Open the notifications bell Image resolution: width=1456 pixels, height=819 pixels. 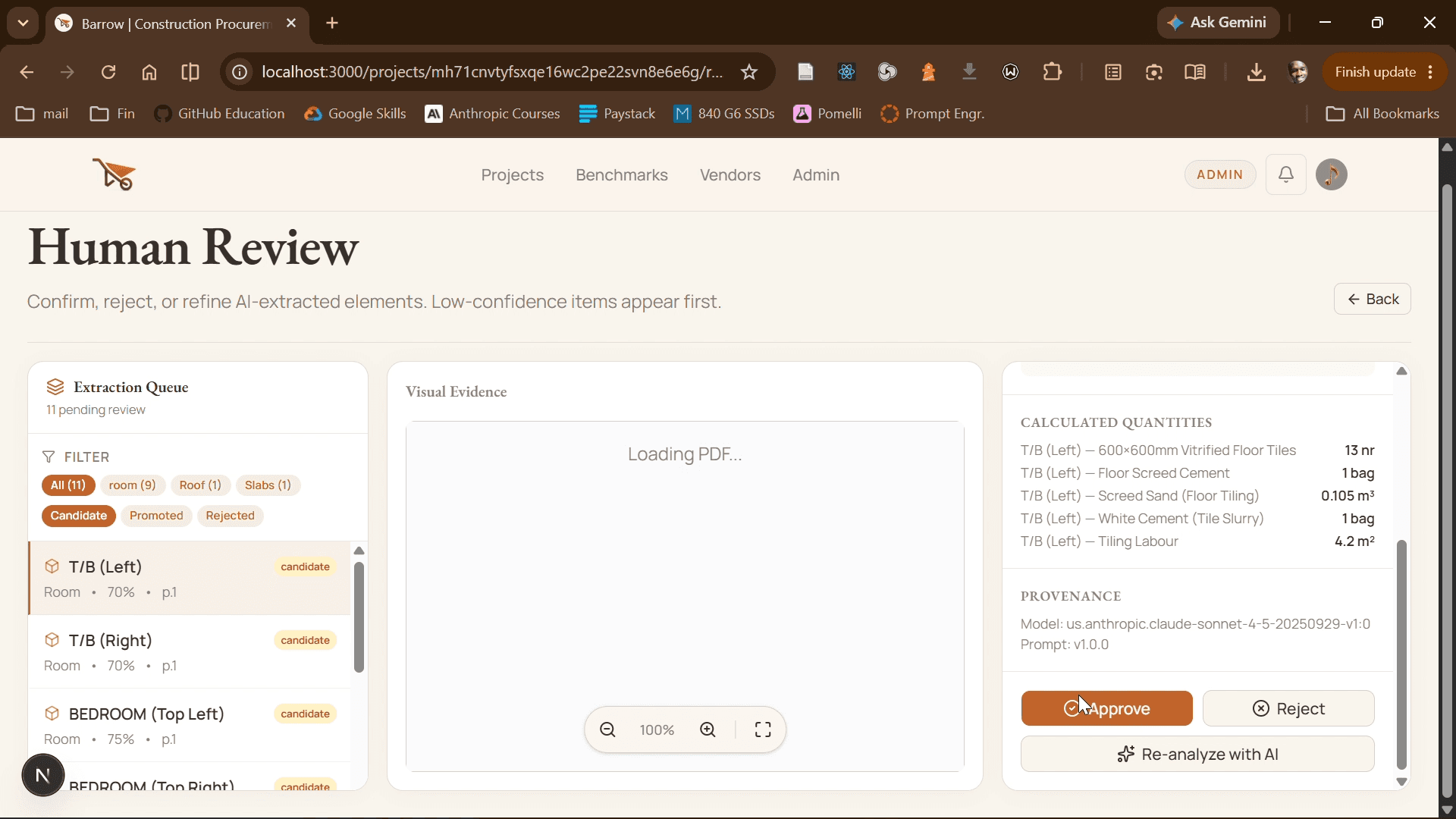[x=1285, y=174]
